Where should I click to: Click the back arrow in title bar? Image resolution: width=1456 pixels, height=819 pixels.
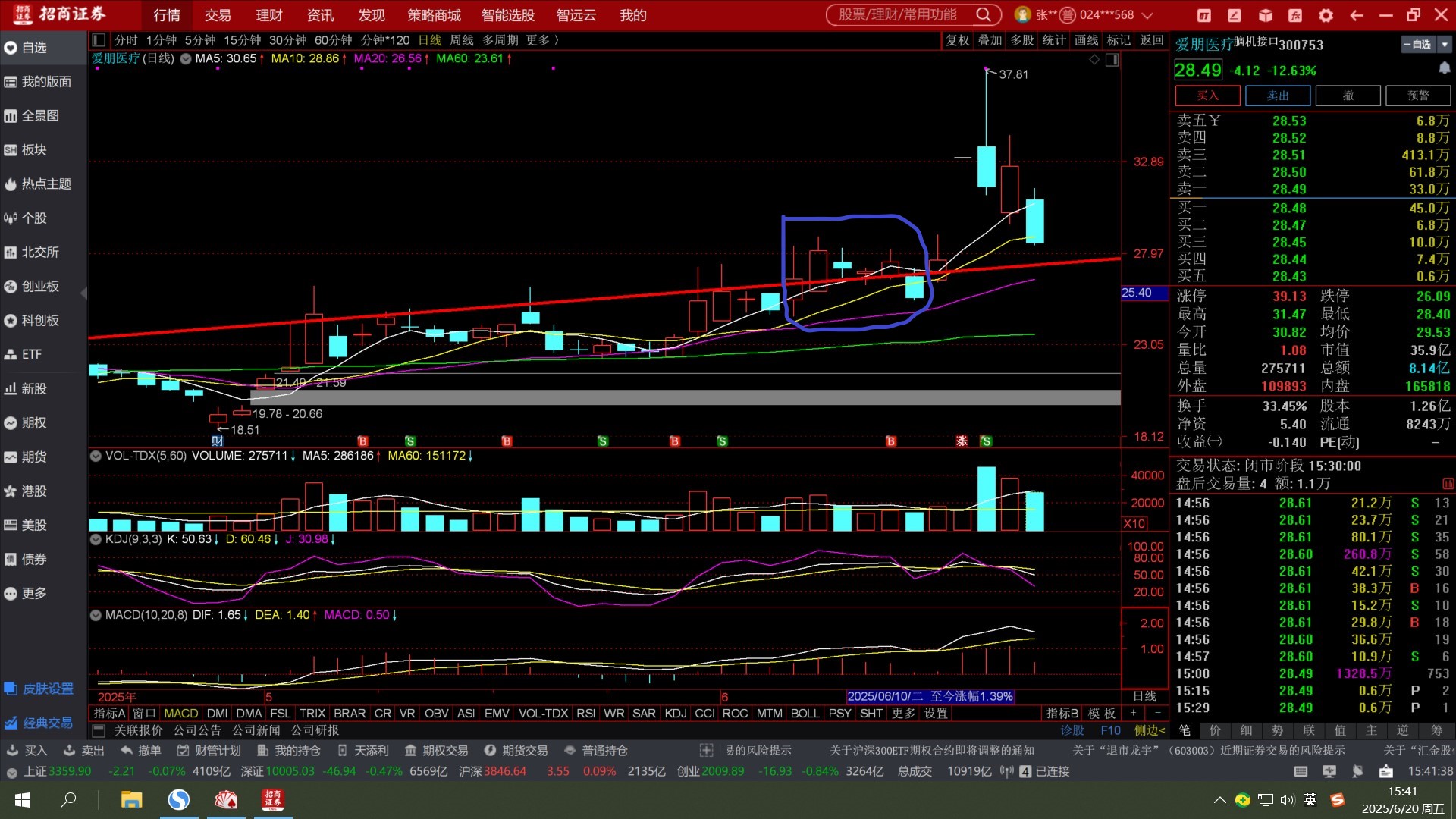(1357, 15)
